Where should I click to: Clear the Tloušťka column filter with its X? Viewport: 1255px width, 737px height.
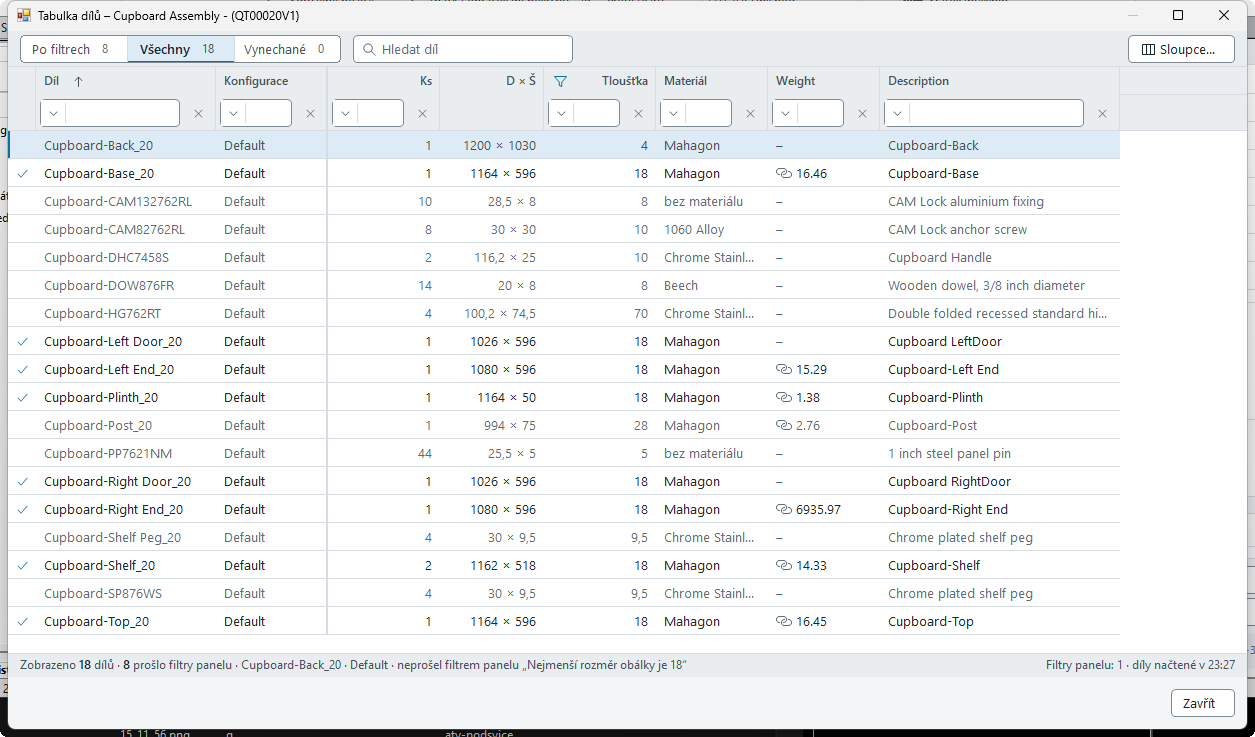click(638, 114)
